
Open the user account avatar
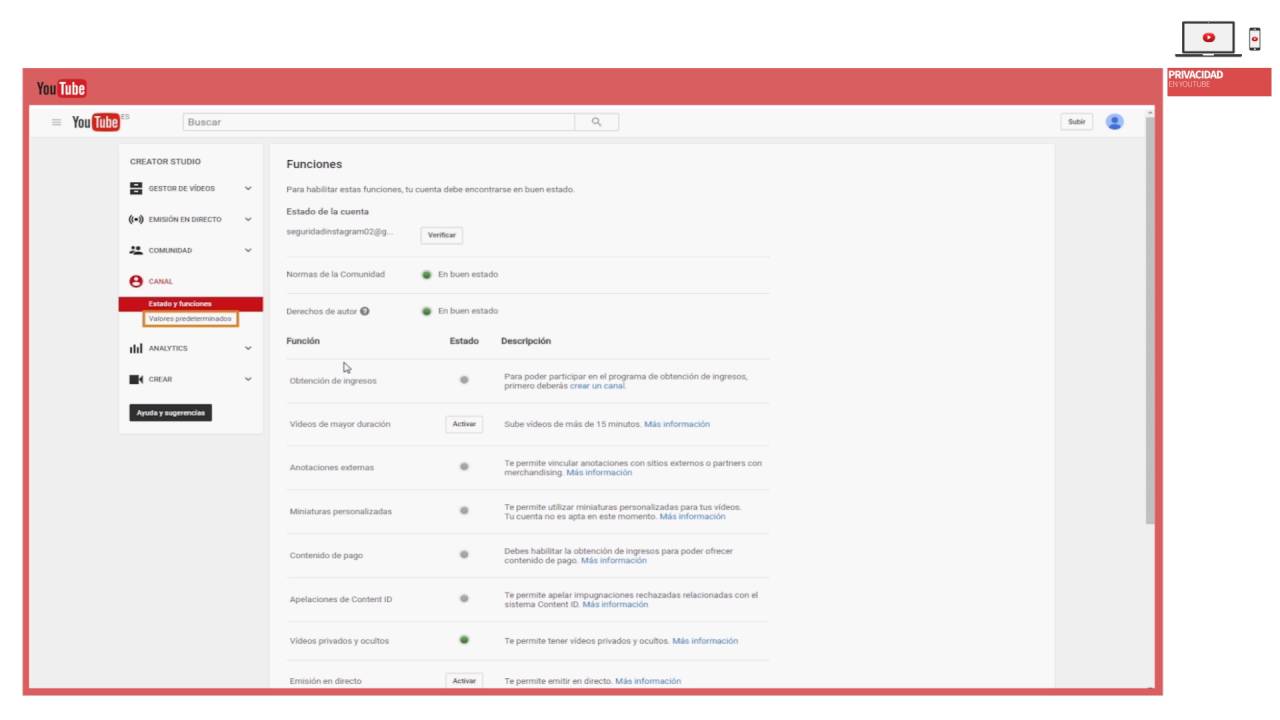pyautogui.click(x=1114, y=122)
